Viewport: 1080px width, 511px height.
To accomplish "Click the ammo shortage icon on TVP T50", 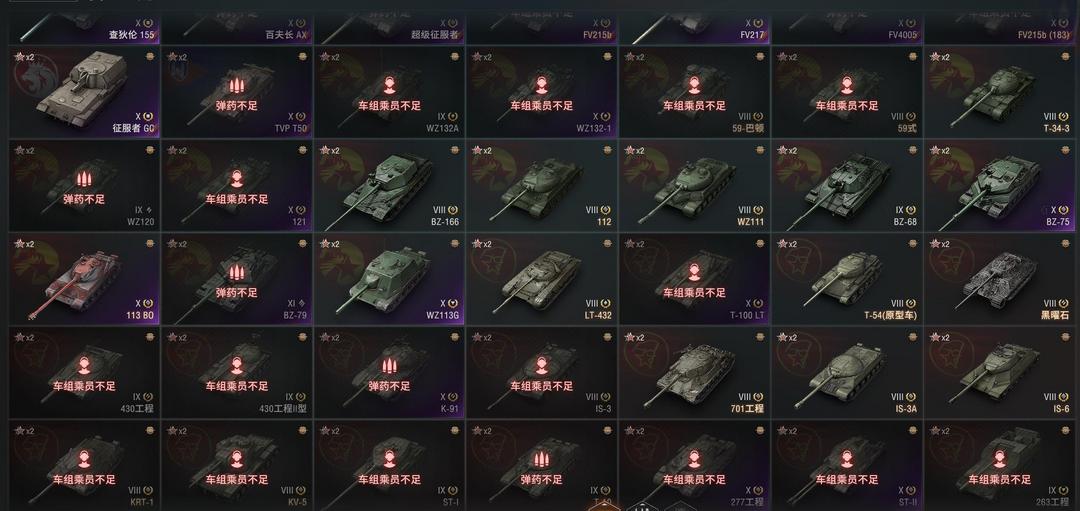I will click(236, 85).
